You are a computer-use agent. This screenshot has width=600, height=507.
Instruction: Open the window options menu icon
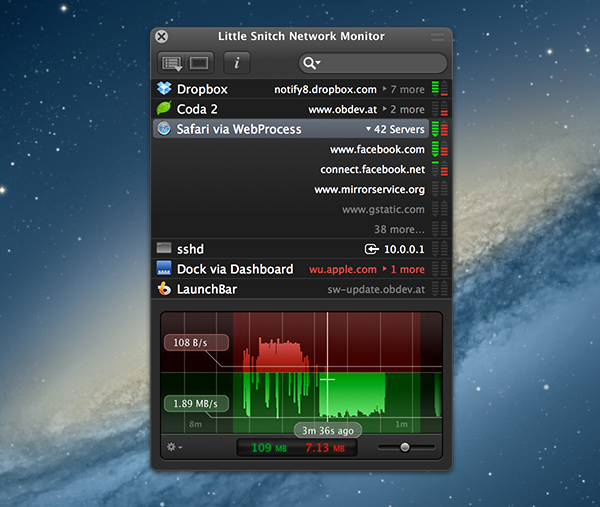pos(438,37)
